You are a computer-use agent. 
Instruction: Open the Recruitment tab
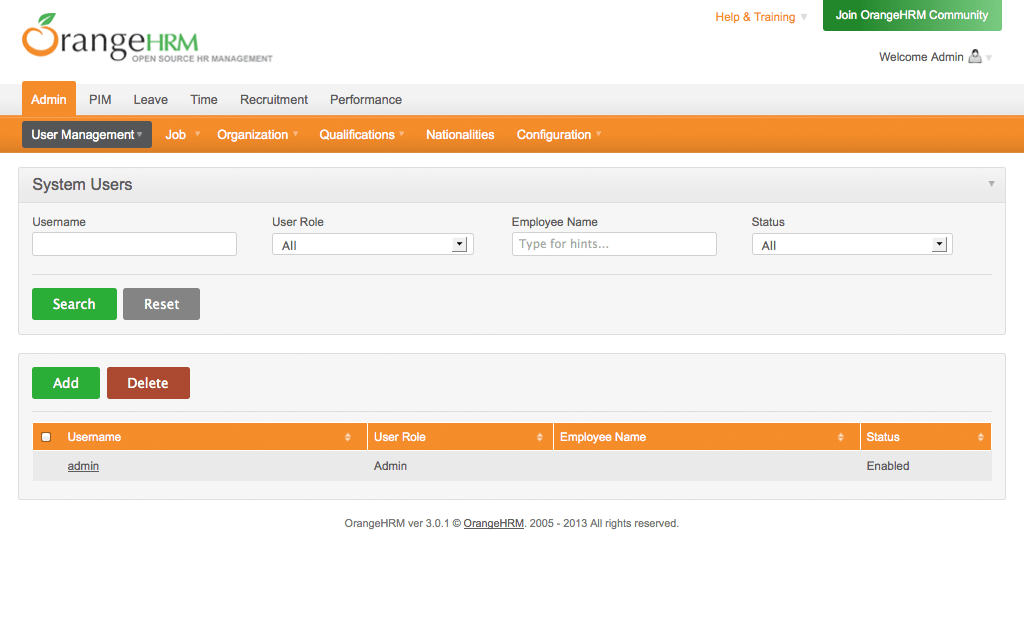[274, 100]
